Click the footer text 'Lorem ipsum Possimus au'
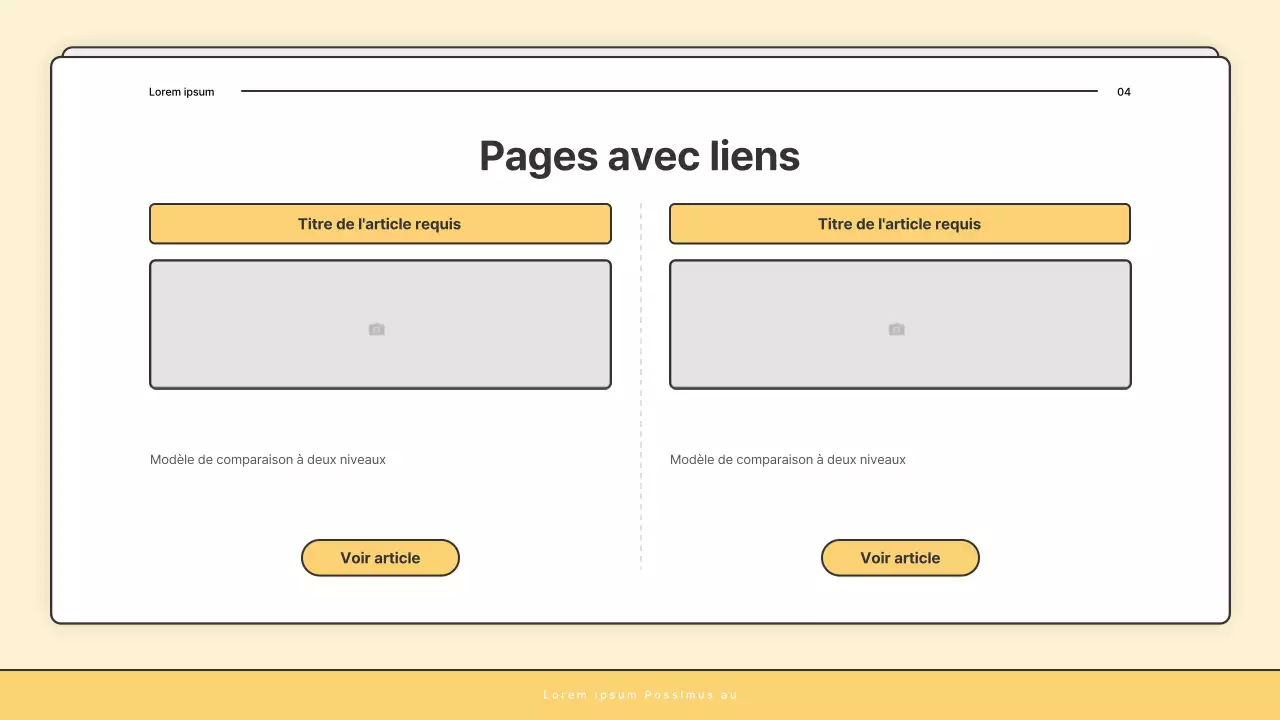Viewport: 1280px width, 720px height. [640, 694]
